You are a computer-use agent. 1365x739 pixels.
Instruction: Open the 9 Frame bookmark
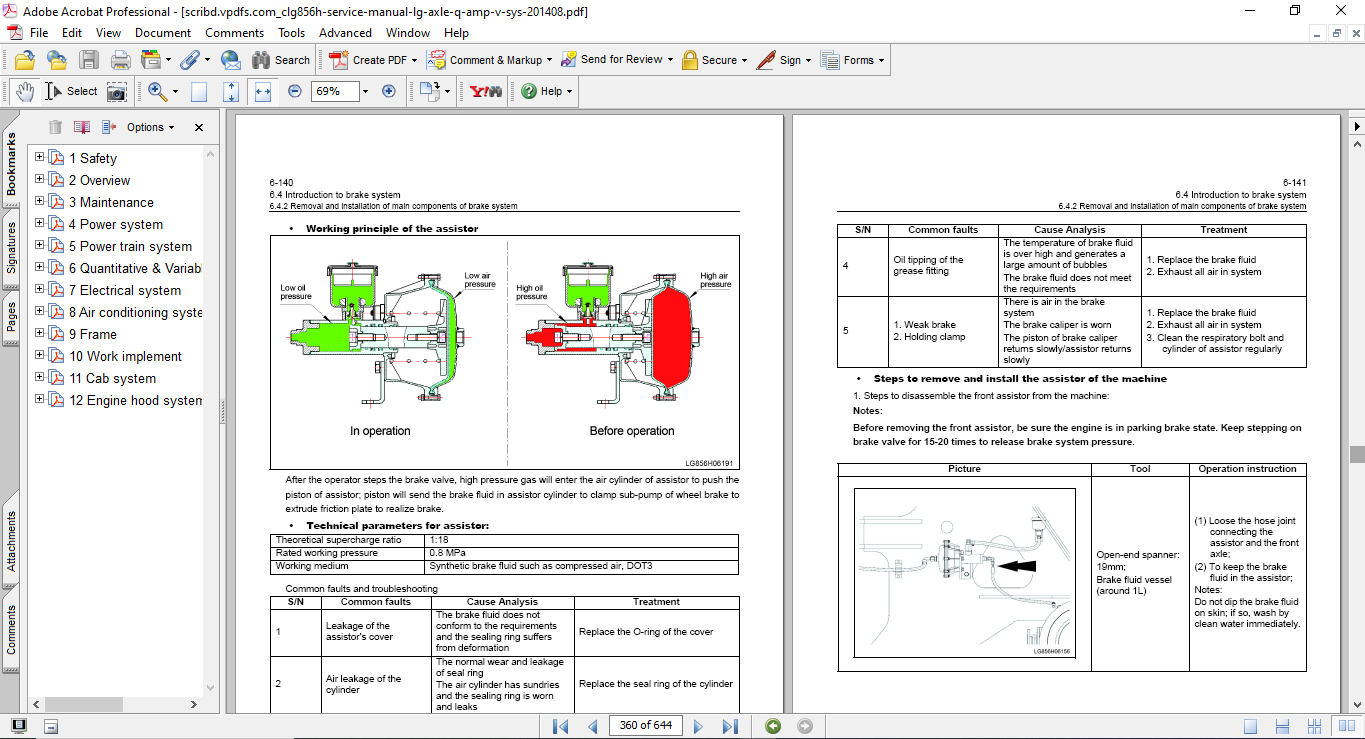[x=92, y=334]
